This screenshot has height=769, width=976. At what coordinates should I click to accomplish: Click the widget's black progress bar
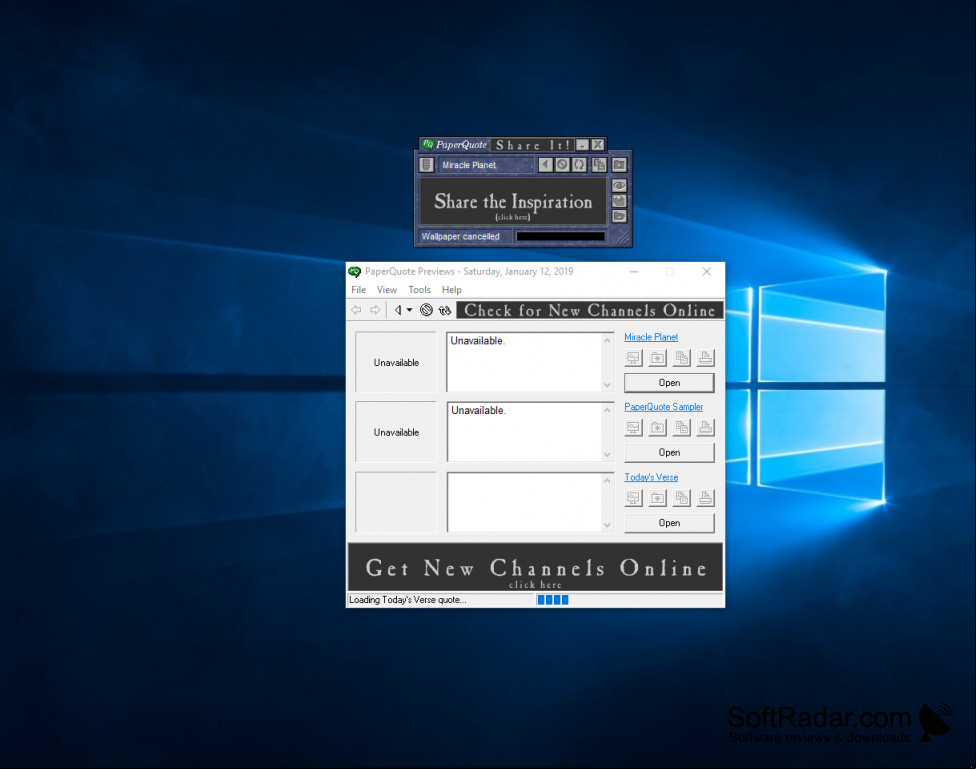tap(560, 237)
